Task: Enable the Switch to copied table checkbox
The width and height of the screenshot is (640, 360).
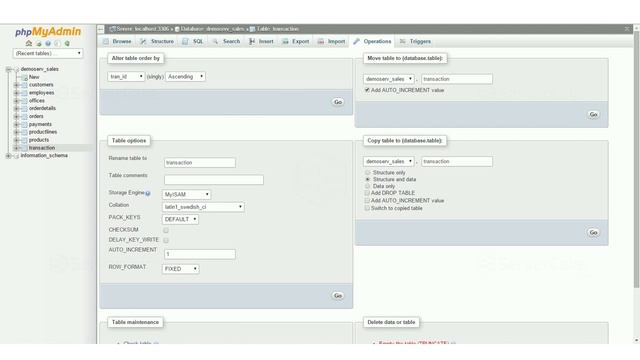Action: point(367,208)
